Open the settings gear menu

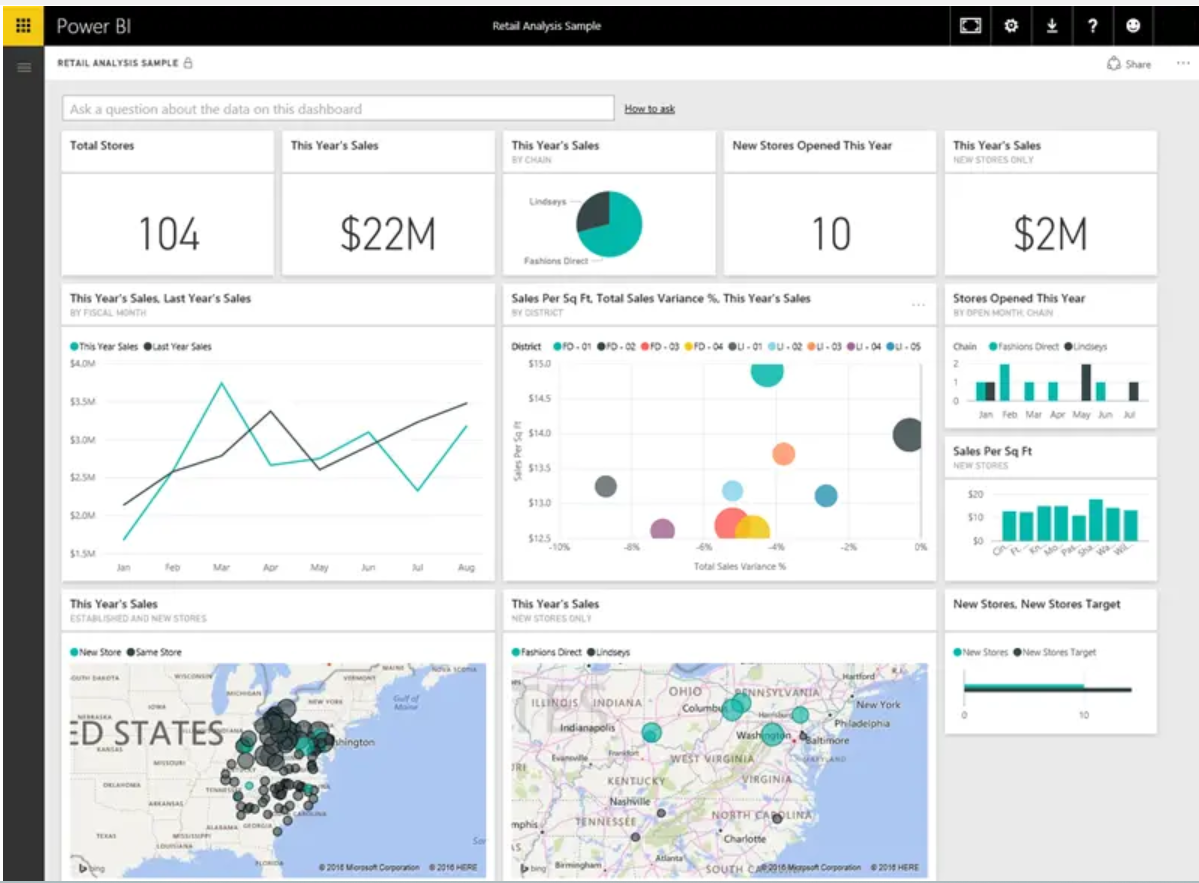[1011, 27]
